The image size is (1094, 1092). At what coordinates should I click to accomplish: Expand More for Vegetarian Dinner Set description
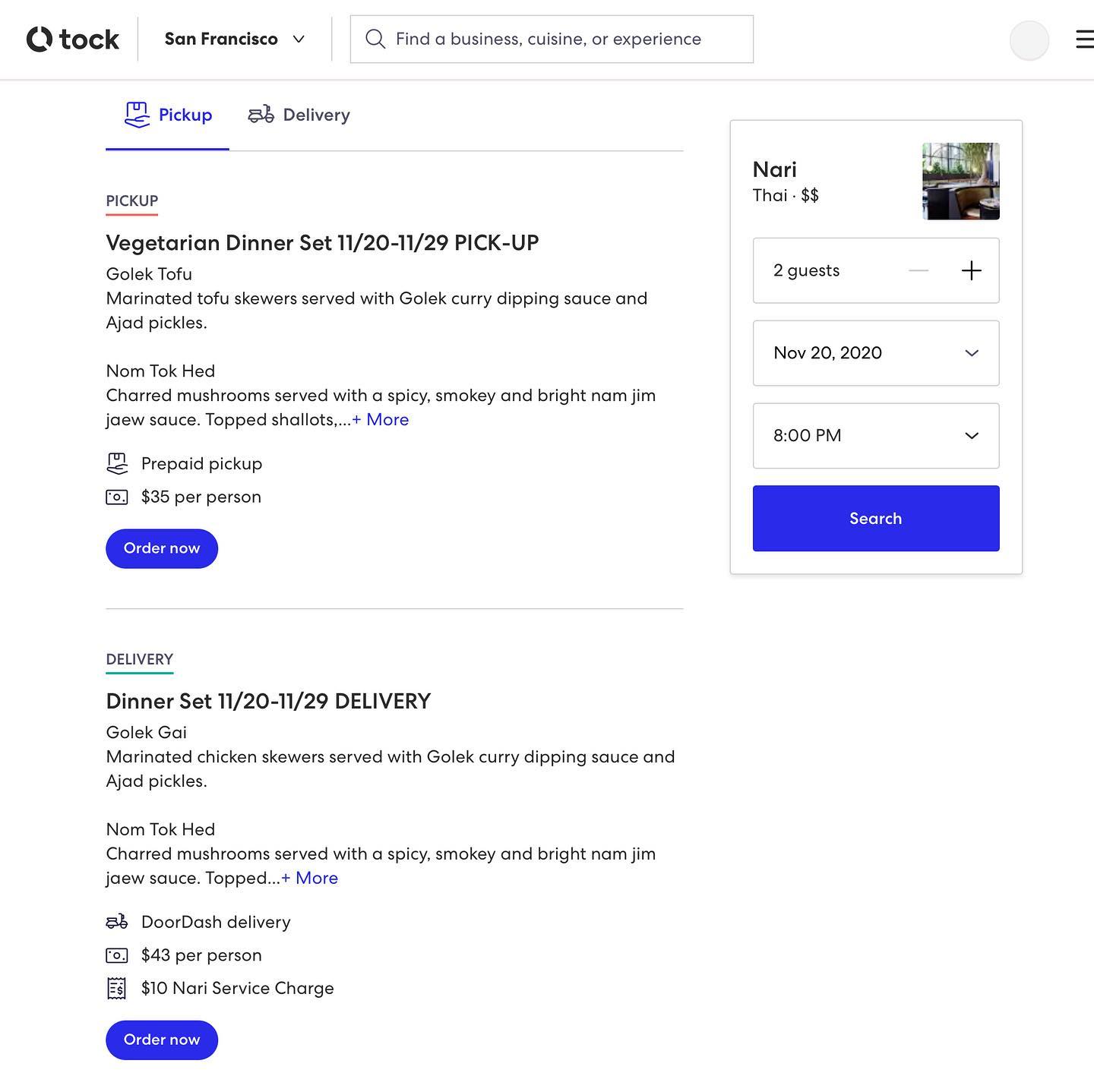coord(381,420)
